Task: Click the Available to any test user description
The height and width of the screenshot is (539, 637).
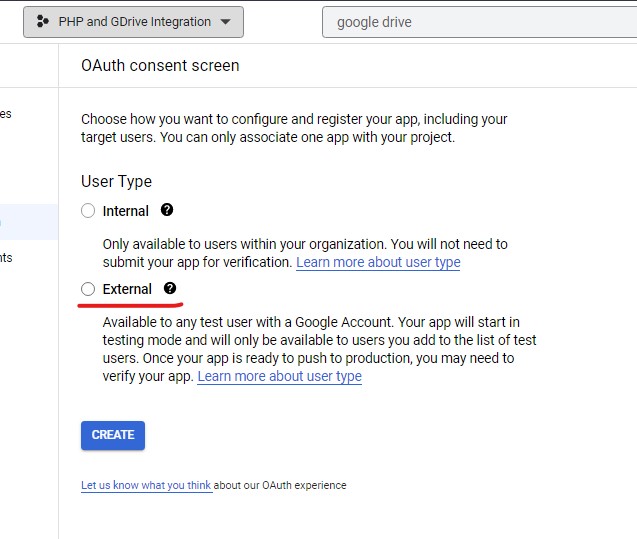Action: [x=319, y=349]
